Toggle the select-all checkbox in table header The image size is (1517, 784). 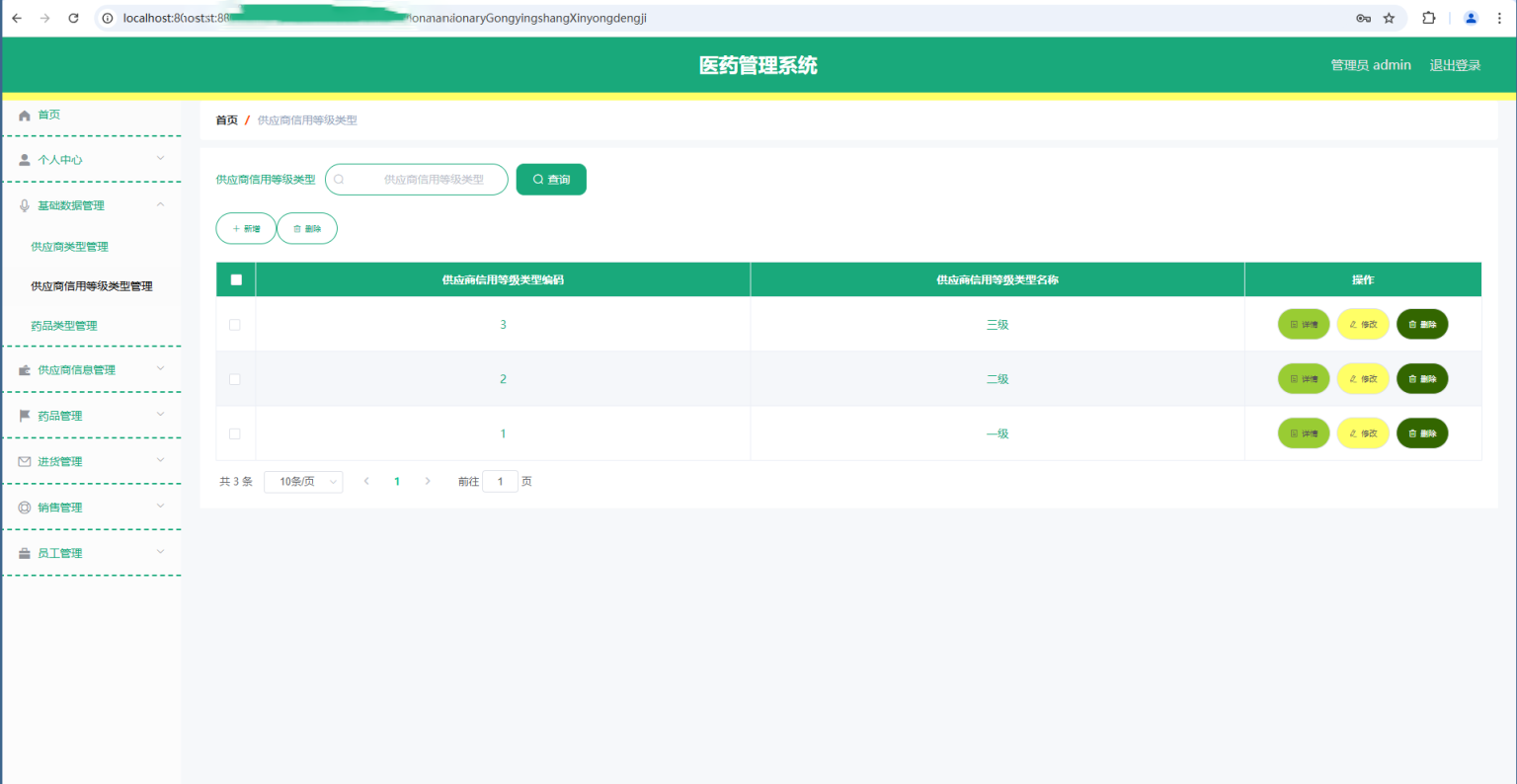pos(236,279)
